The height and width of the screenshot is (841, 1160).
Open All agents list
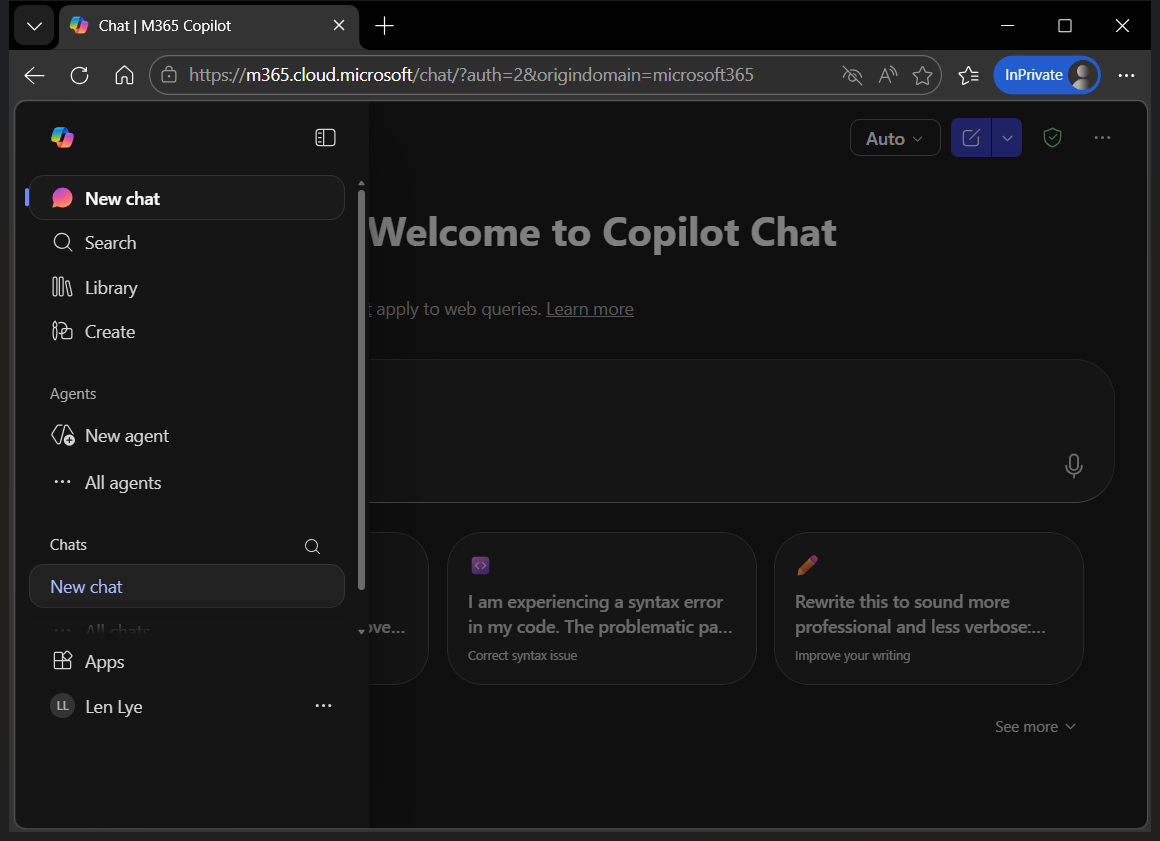tap(123, 482)
